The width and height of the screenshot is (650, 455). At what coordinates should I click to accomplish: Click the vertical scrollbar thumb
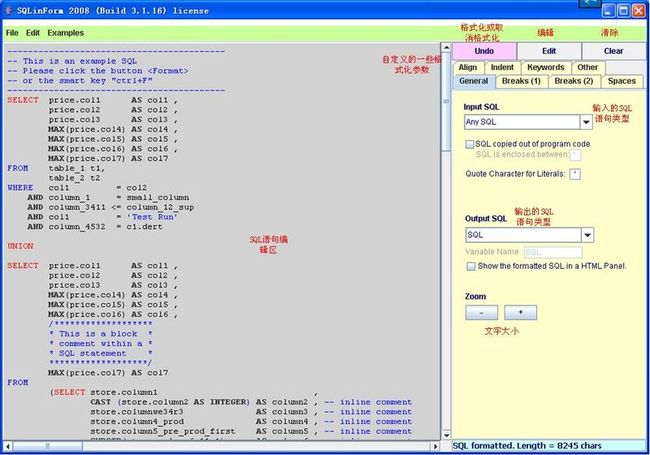pos(446,102)
